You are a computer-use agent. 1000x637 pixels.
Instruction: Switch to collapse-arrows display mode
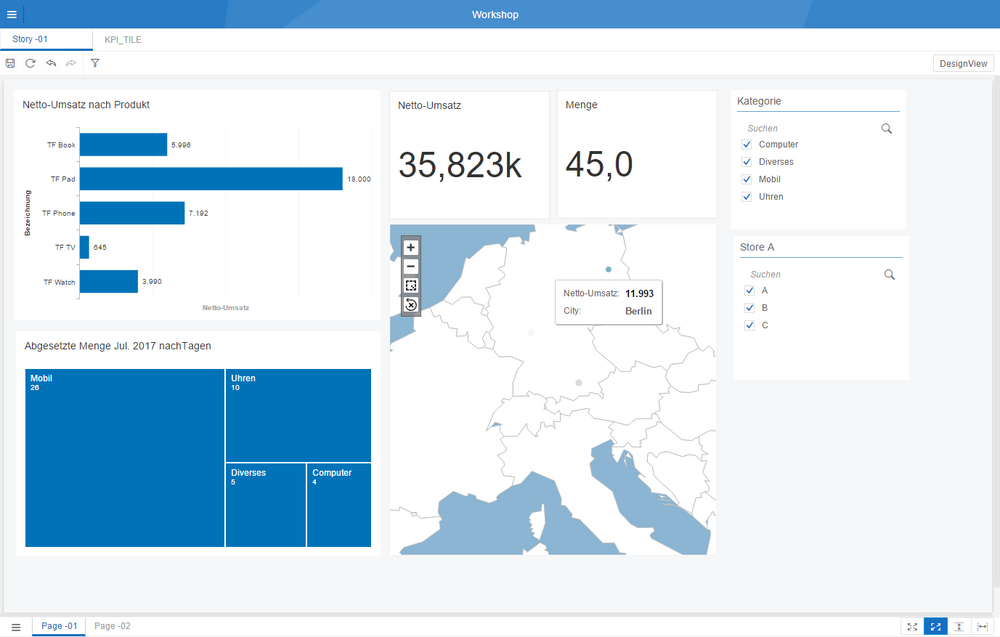coord(912,627)
